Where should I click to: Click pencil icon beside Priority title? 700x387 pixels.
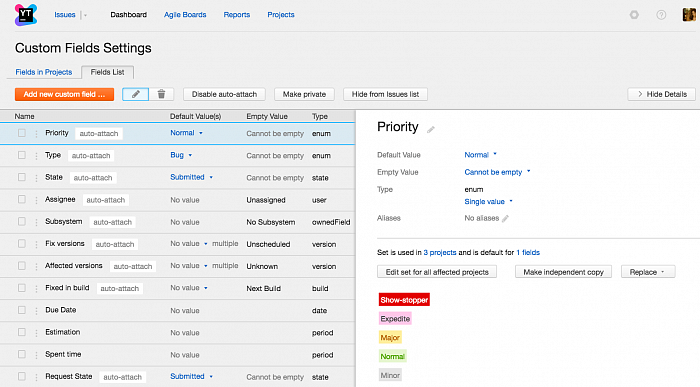[x=430, y=129]
